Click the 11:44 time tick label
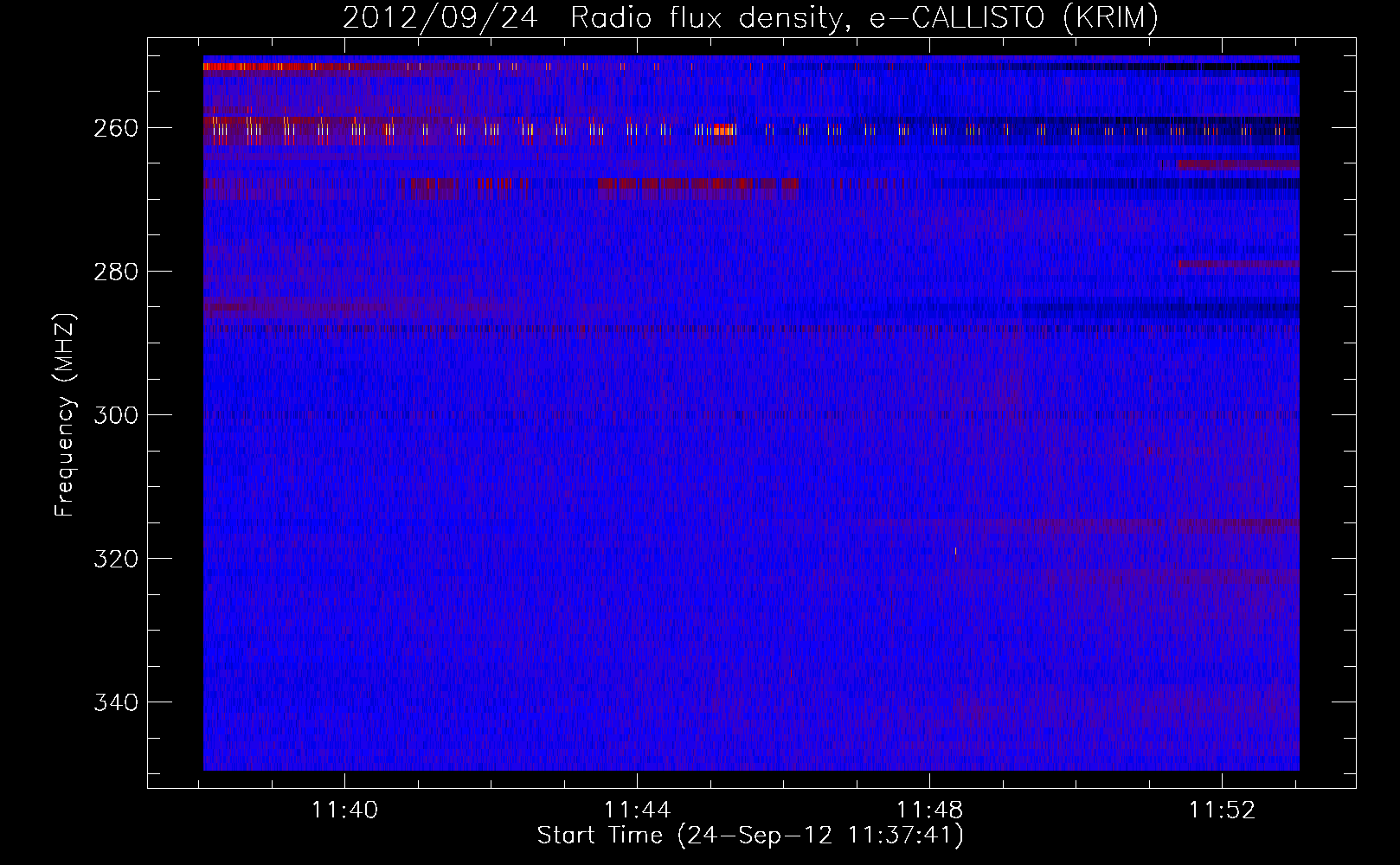The height and width of the screenshot is (865, 1400). [637, 811]
